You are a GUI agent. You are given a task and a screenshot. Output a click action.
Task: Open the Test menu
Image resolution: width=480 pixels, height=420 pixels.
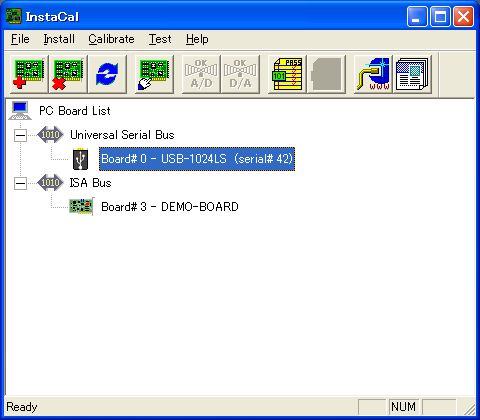point(160,39)
